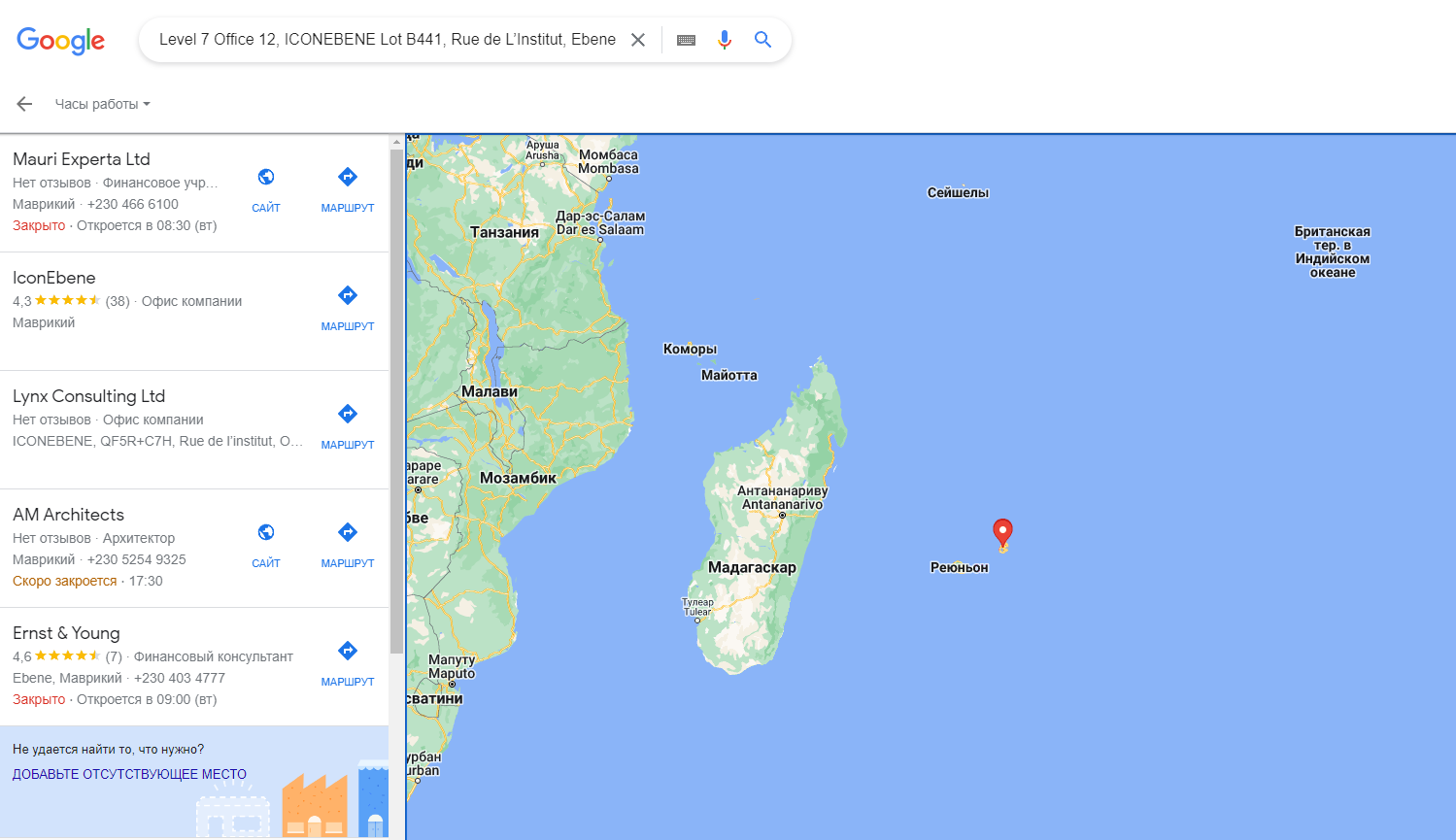Image resolution: width=1456 pixels, height=840 pixels.
Task: Click Скоро закроется status for AM Architects
Action: (65, 581)
